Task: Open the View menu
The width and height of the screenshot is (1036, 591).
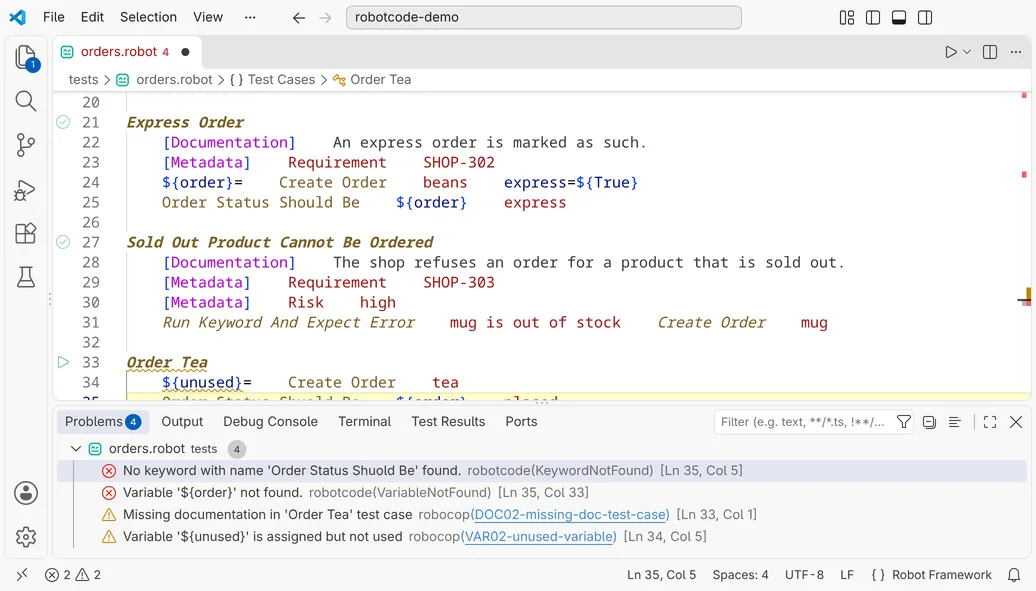Action: click(208, 17)
